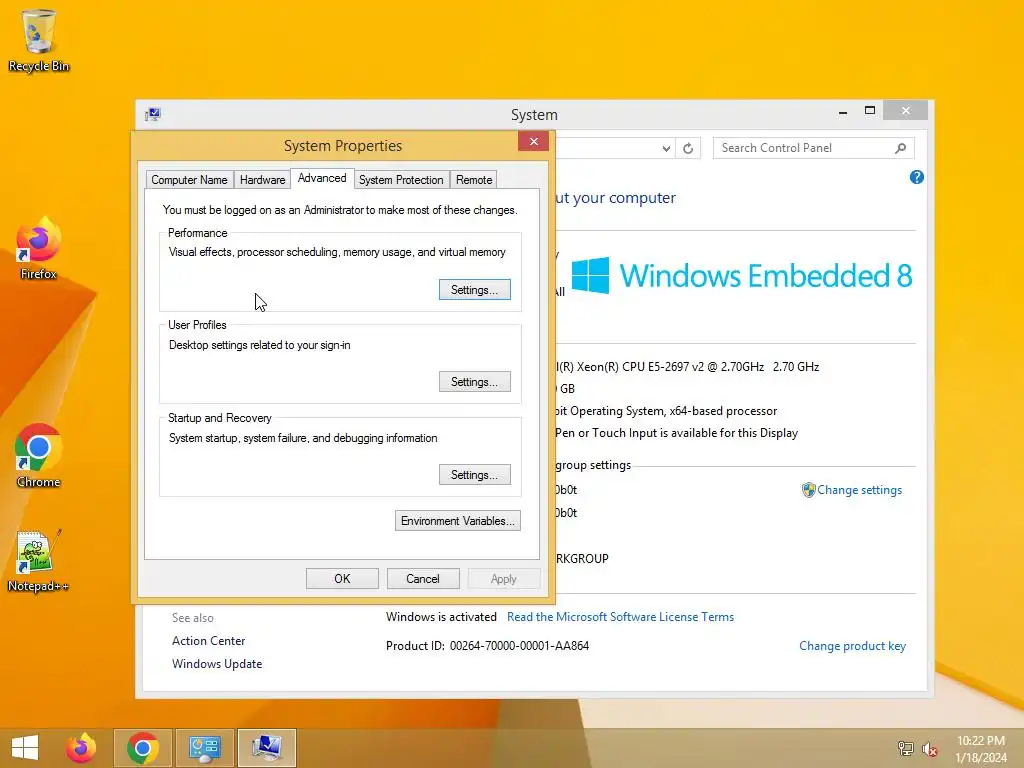The height and width of the screenshot is (768, 1024).
Task: Click the muted volume tray icon
Action: click(x=929, y=748)
